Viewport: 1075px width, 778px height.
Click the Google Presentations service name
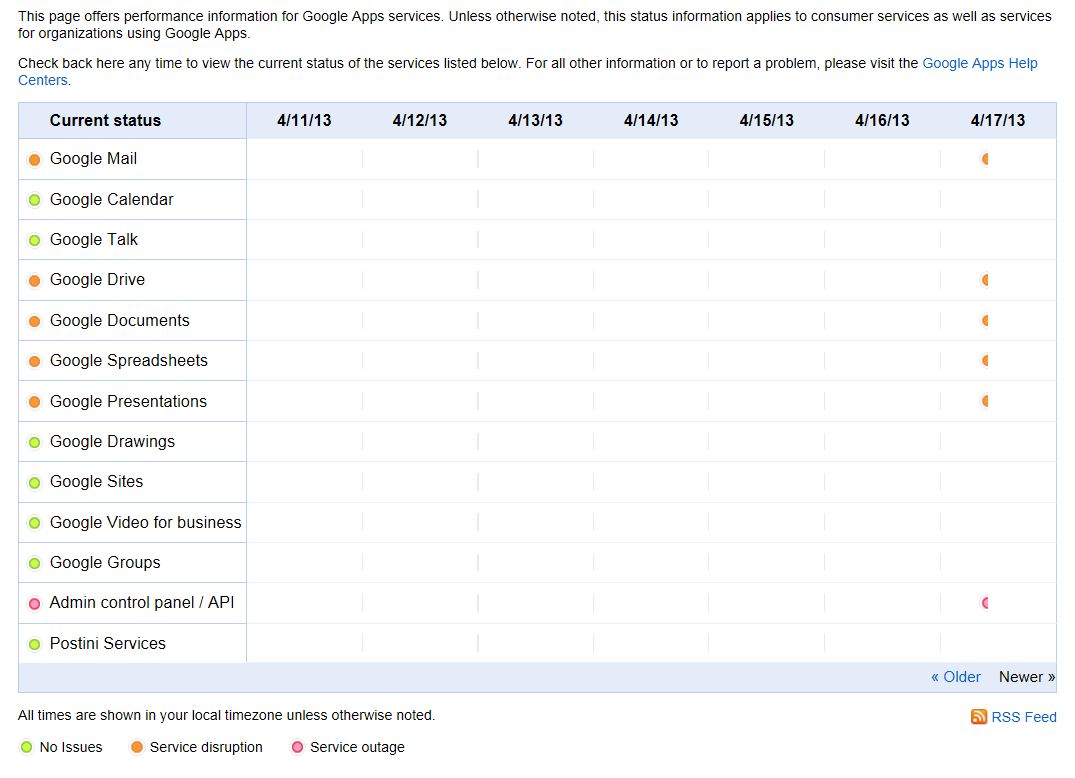pyautogui.click(x=128, y=401)
